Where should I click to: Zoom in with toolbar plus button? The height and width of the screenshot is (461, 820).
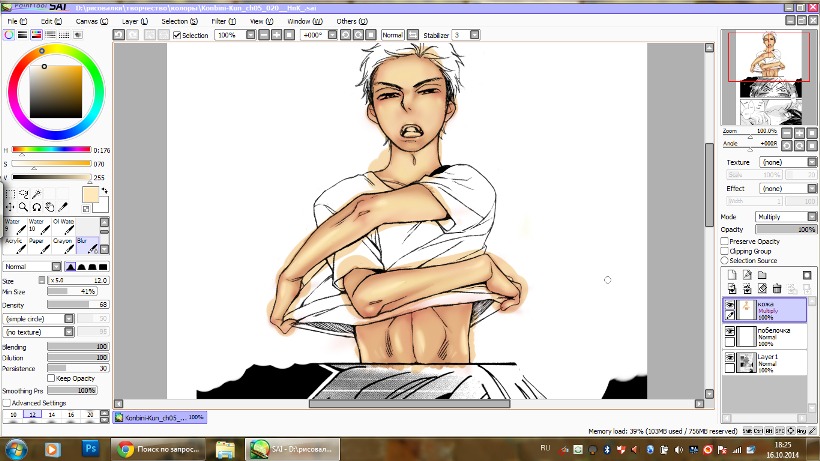[x=276, y=35]
